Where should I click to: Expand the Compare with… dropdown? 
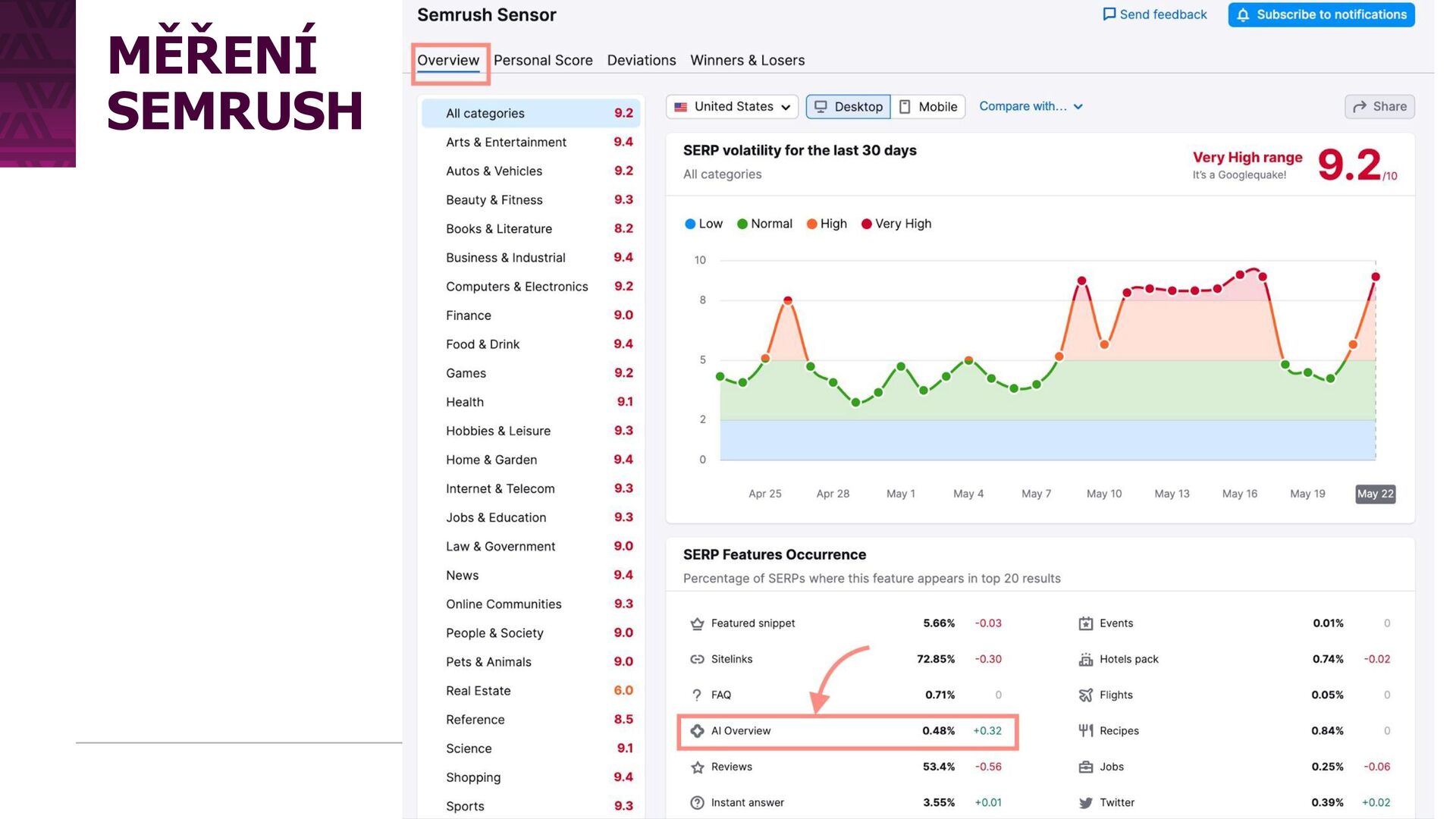coord(1031,107)
